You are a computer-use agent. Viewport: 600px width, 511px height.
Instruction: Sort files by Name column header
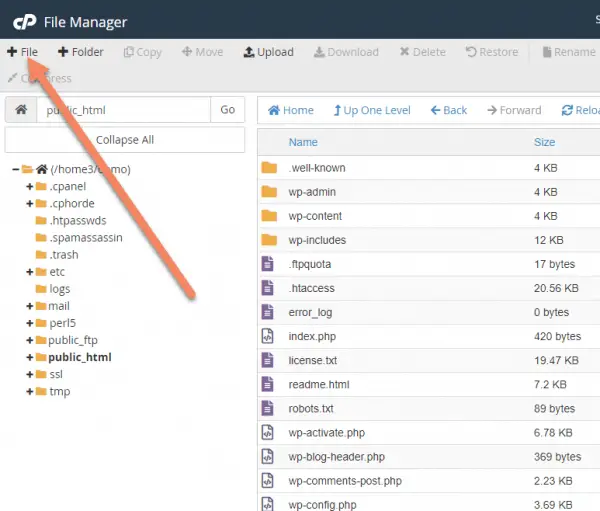[303, 142]
